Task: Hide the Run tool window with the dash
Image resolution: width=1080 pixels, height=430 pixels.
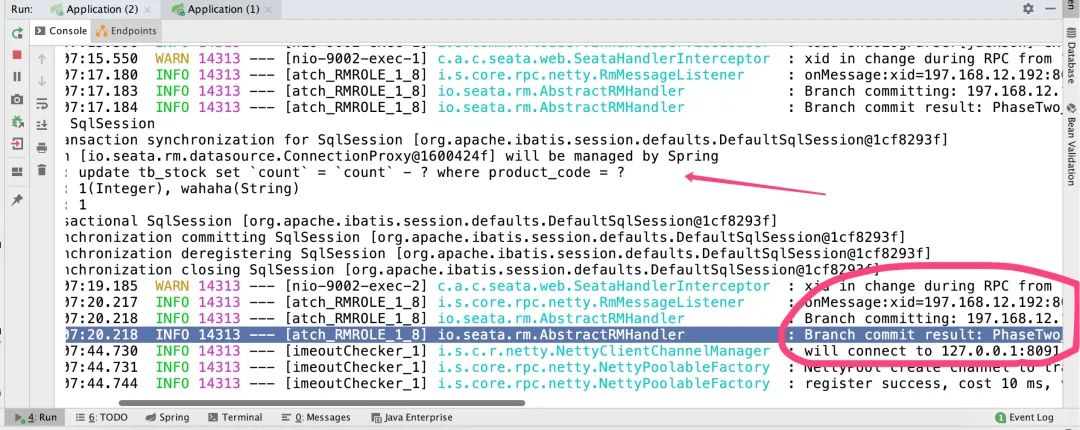Action: tap(1050, 9)
